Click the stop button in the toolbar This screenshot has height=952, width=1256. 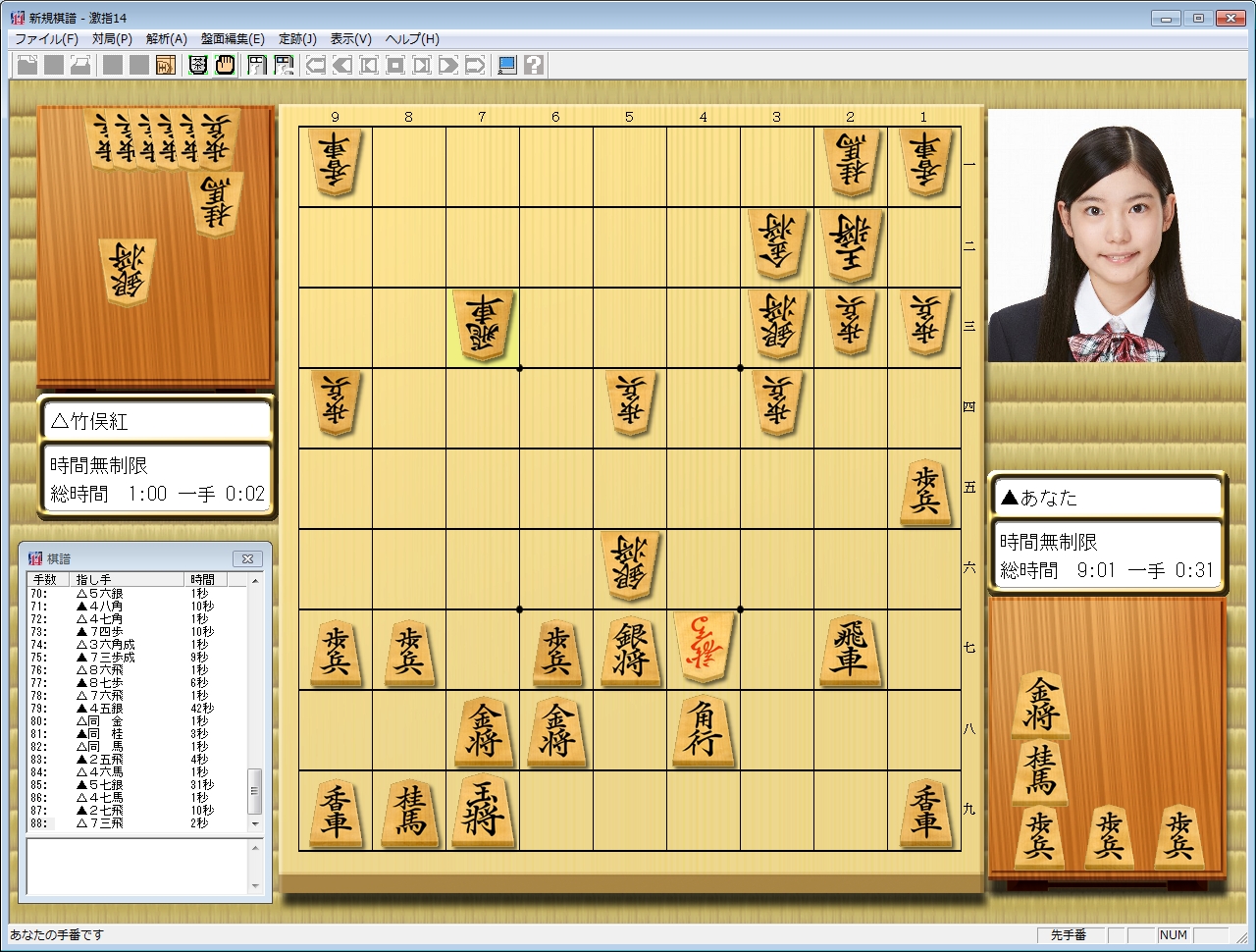coord(395,66)
